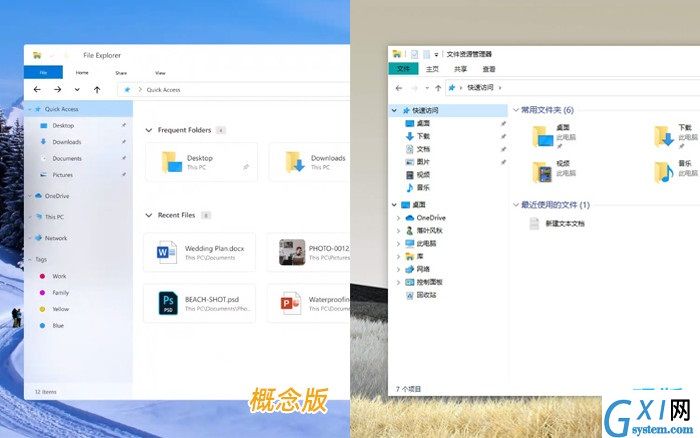Open the 文件 tab in the Chinese File Explorer

tap(403, 69)
